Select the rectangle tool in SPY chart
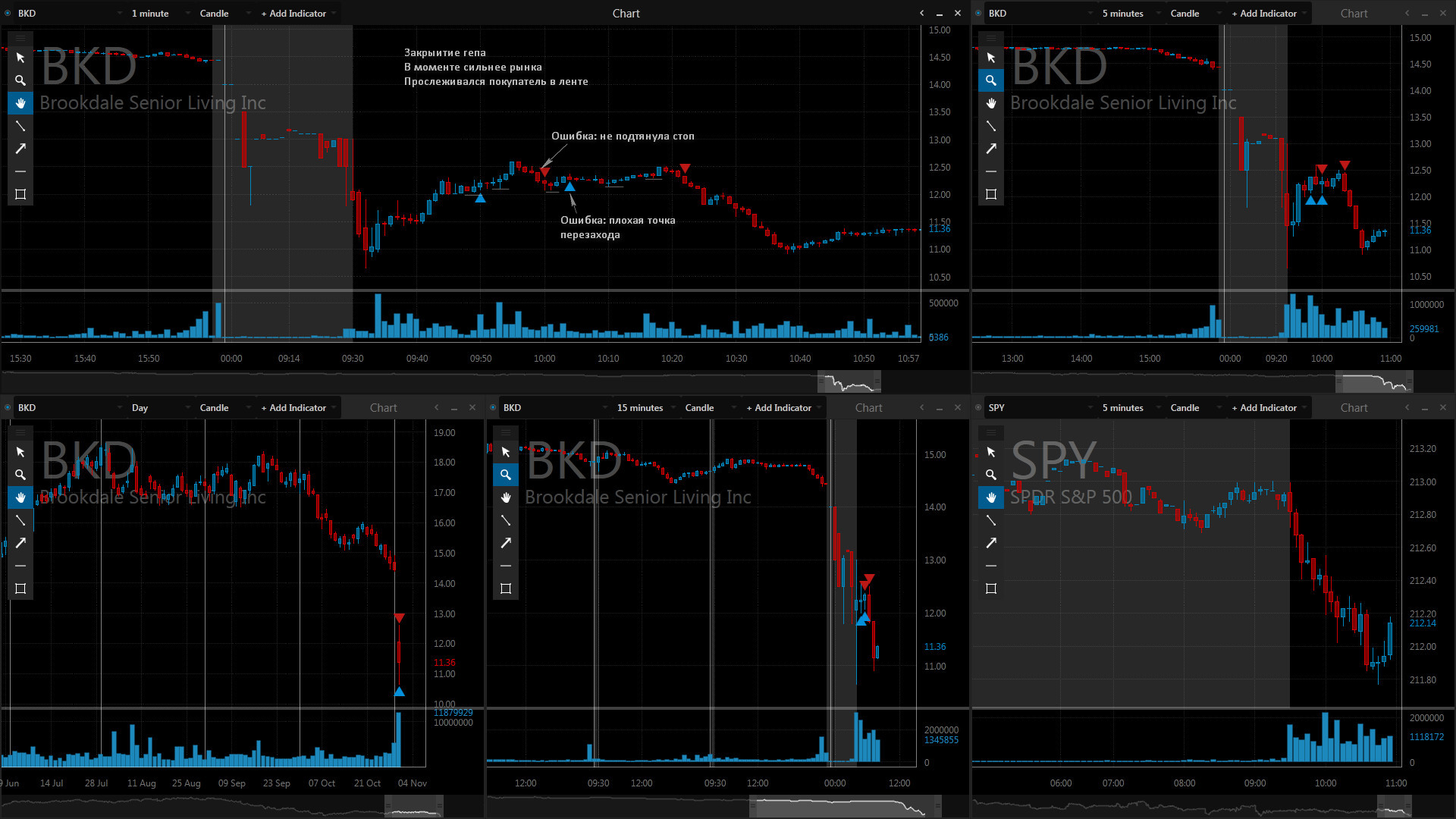The image size is (1456, 819). tap(991, 588)
